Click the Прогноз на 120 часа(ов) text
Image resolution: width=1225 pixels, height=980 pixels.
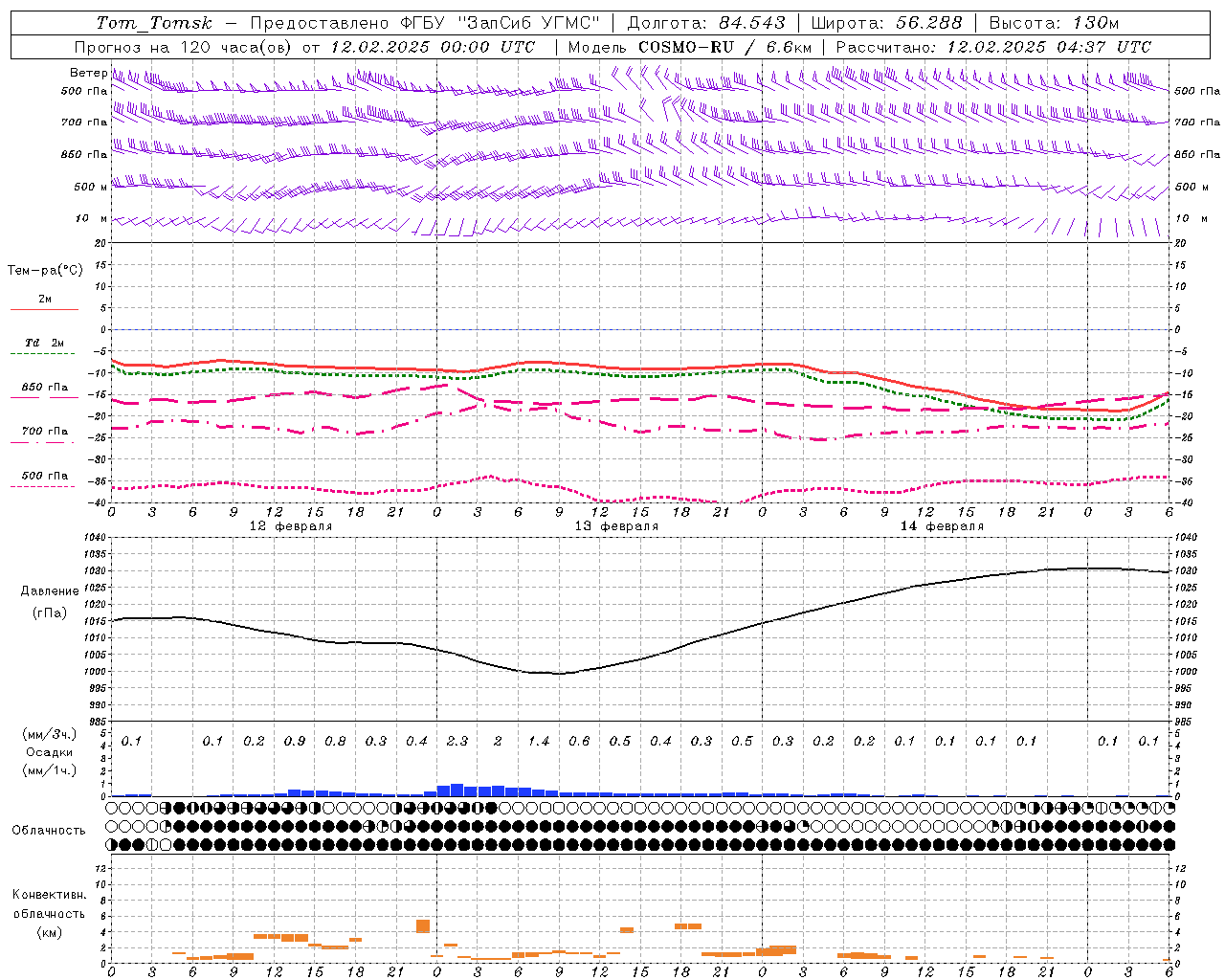[185, 47]
